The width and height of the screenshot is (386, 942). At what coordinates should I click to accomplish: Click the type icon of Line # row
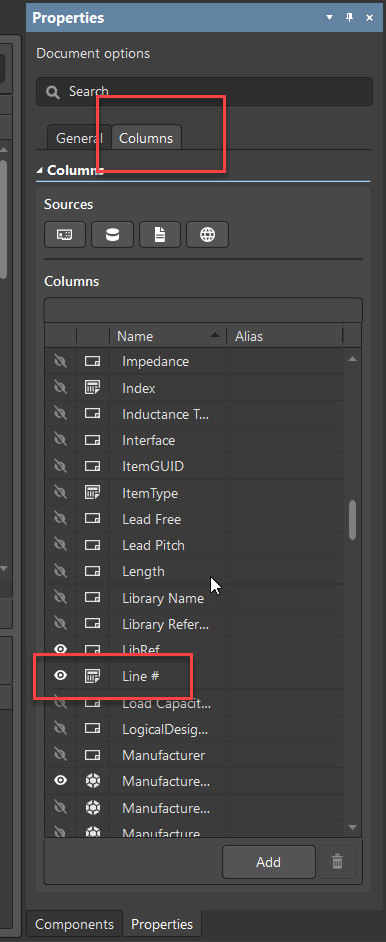pos(92,676)
